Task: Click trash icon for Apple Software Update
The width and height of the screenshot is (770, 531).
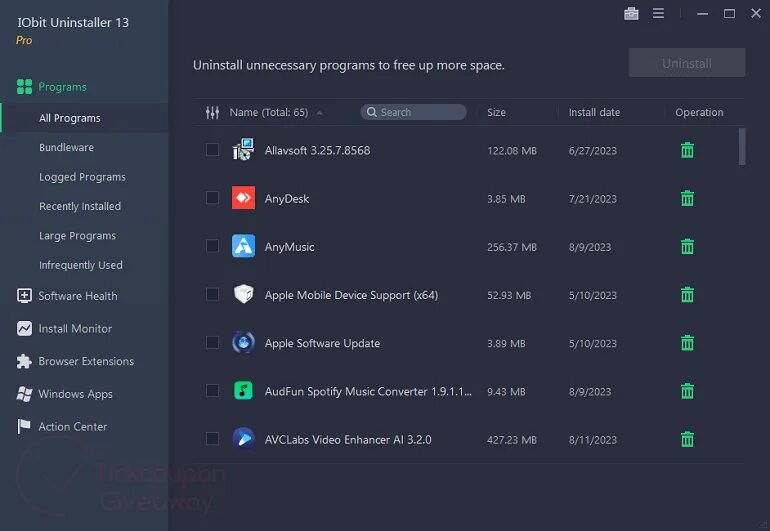Action: click(687, 342)
